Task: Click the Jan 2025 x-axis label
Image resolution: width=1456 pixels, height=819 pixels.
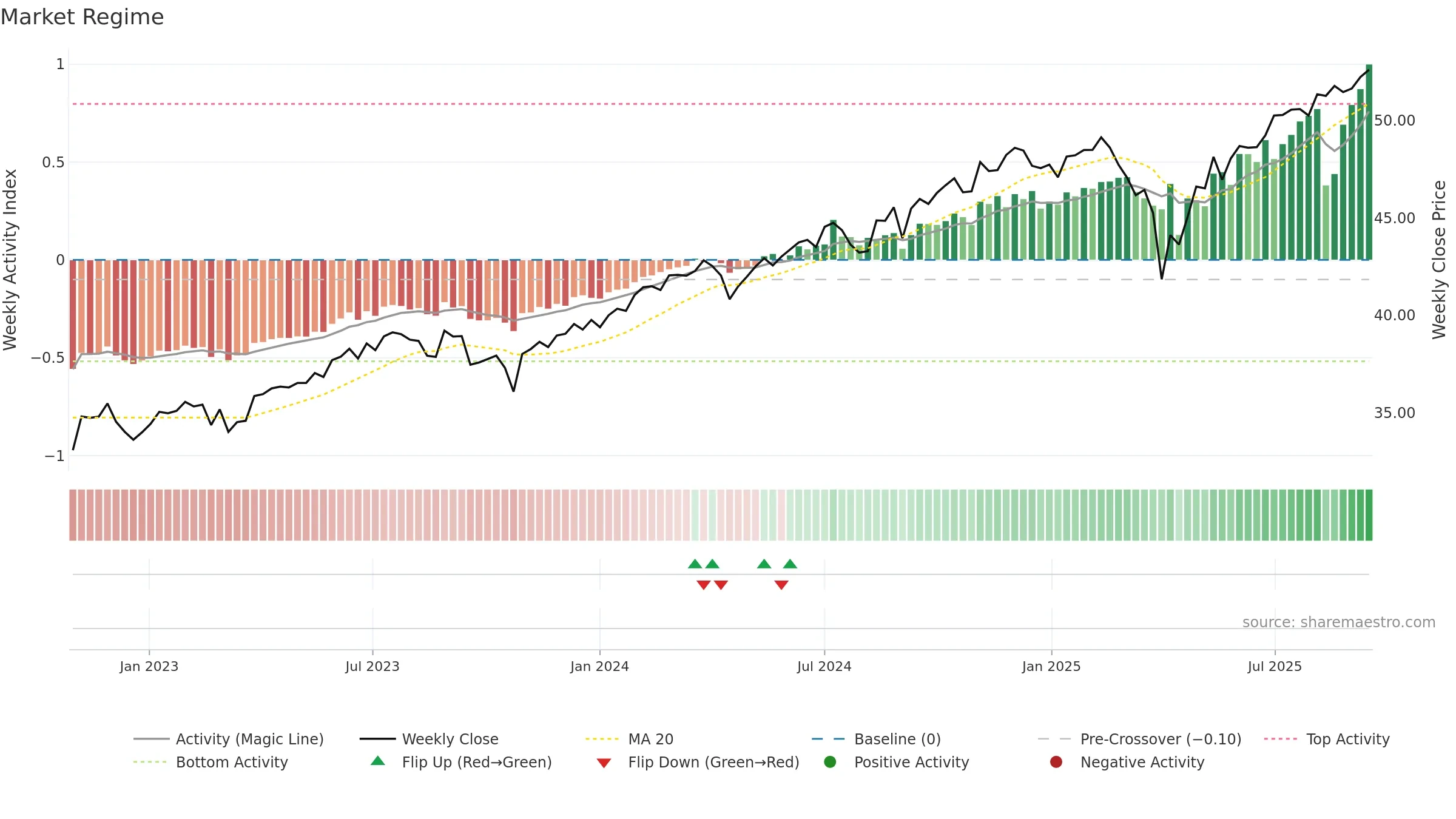Action: tap(1051, 667)
